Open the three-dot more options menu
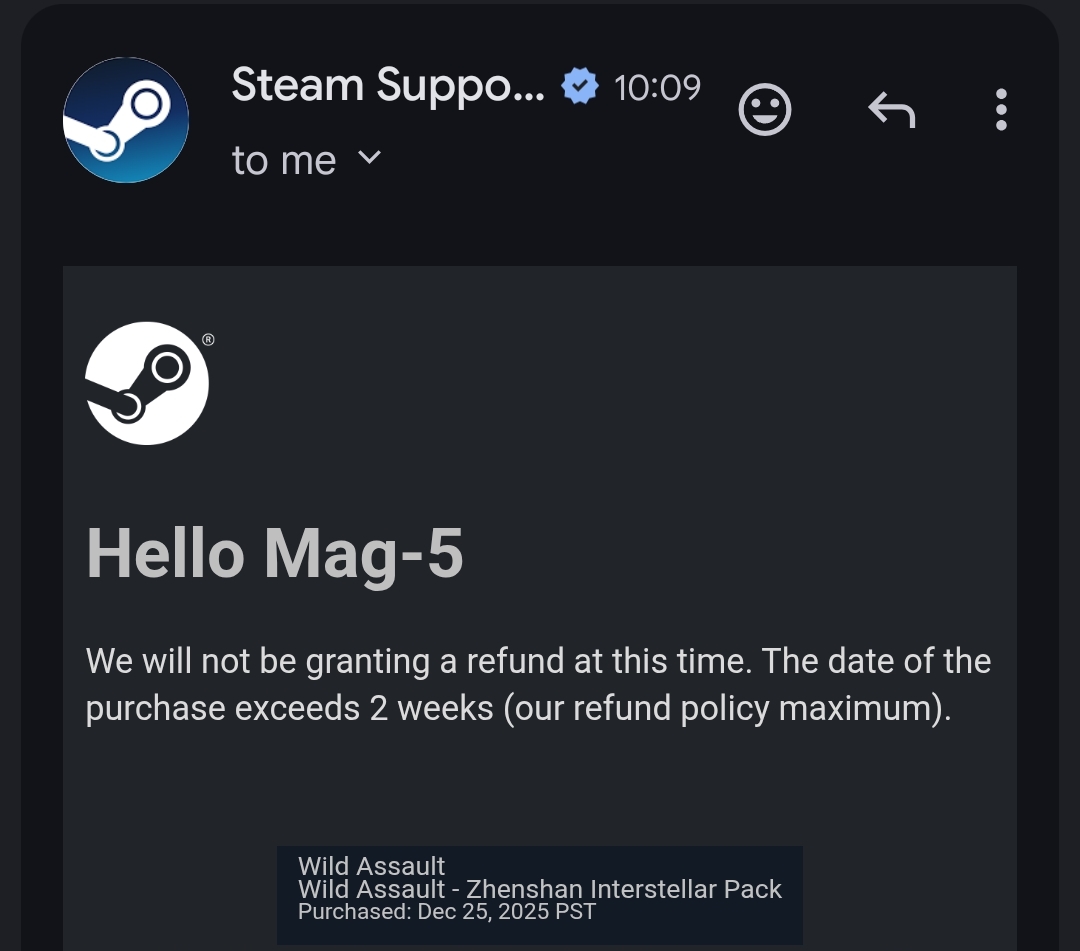Screen dimensions: 1080x951 point(1001,110)
